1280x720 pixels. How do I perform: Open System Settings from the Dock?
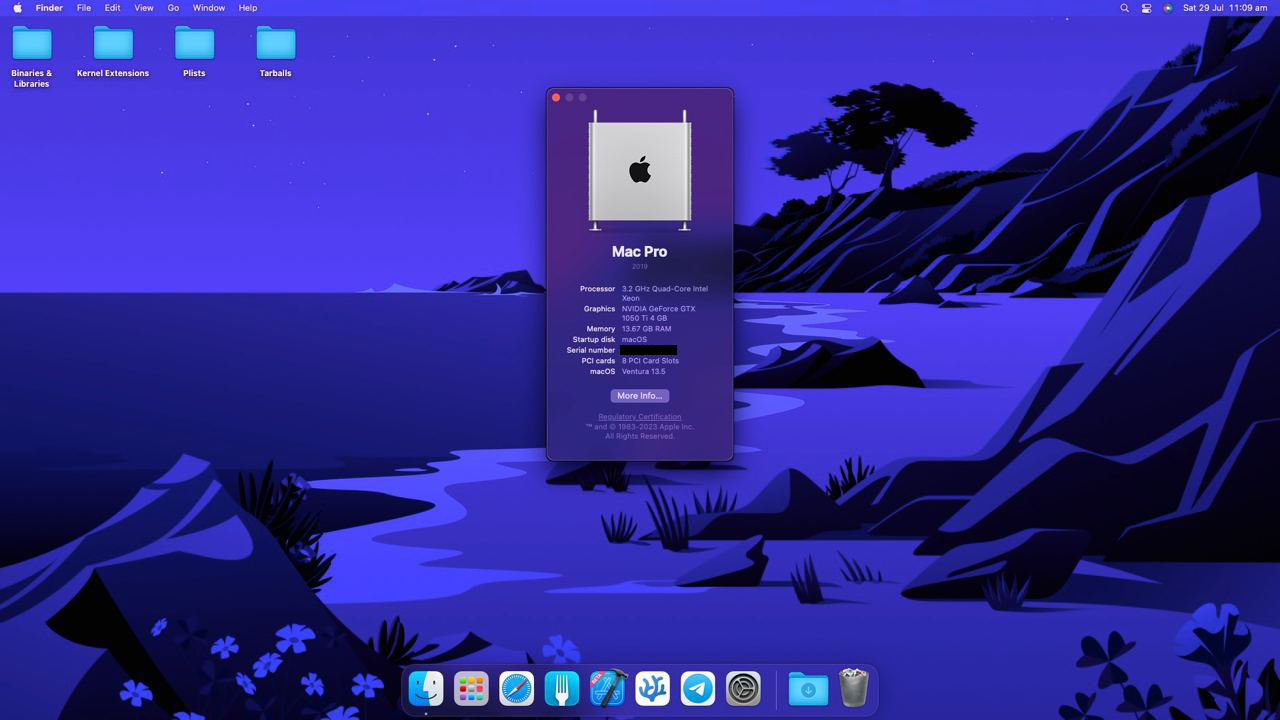click(x=743, y=688)
